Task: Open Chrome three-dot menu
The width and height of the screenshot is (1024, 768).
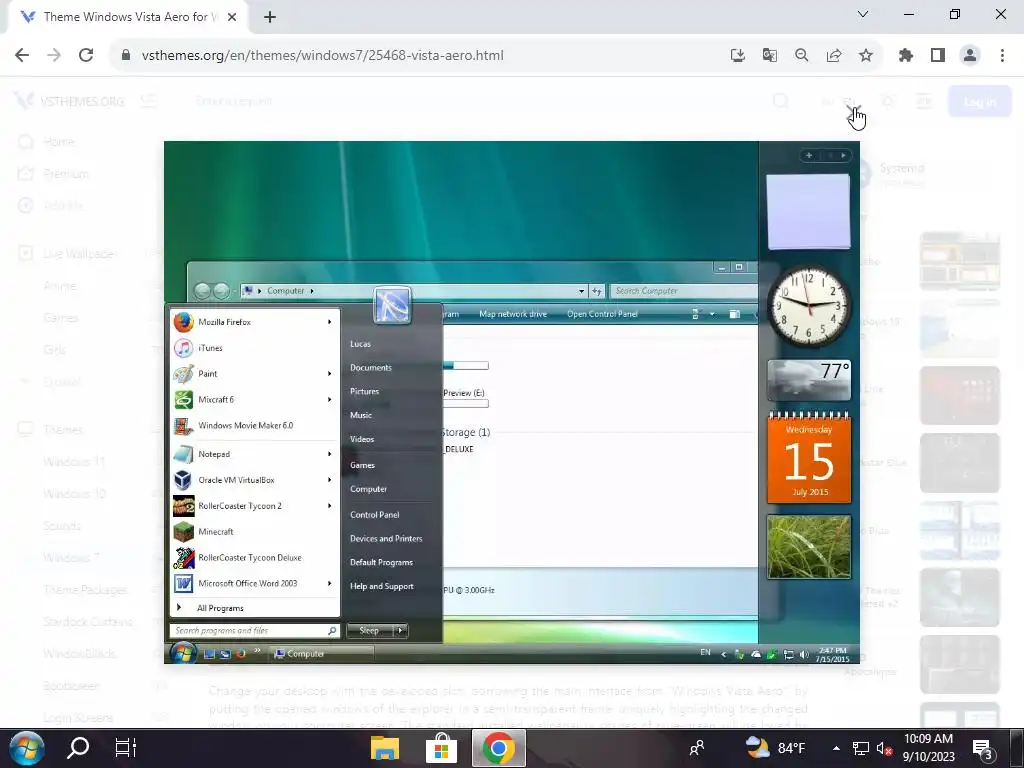Action: [x=1002, y=56]
